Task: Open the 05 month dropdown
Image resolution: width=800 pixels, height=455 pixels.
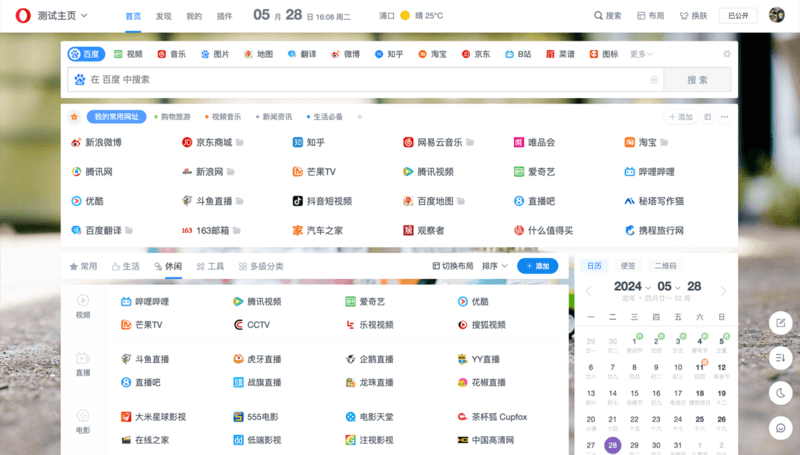Action: tap(668, 286)
